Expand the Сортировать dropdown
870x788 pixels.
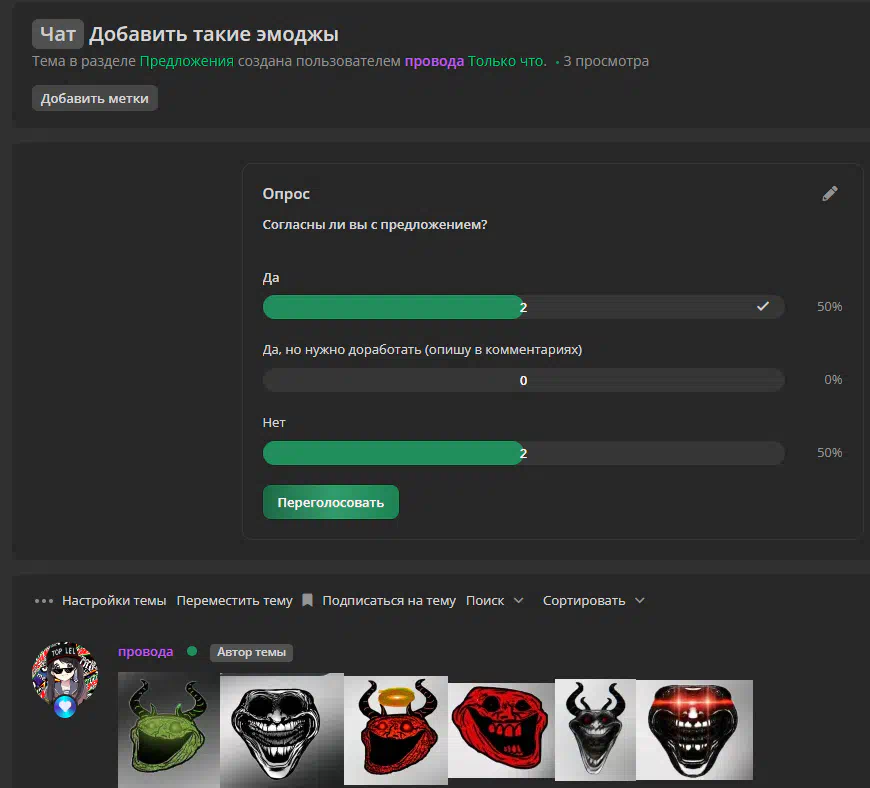click(593, 600)
